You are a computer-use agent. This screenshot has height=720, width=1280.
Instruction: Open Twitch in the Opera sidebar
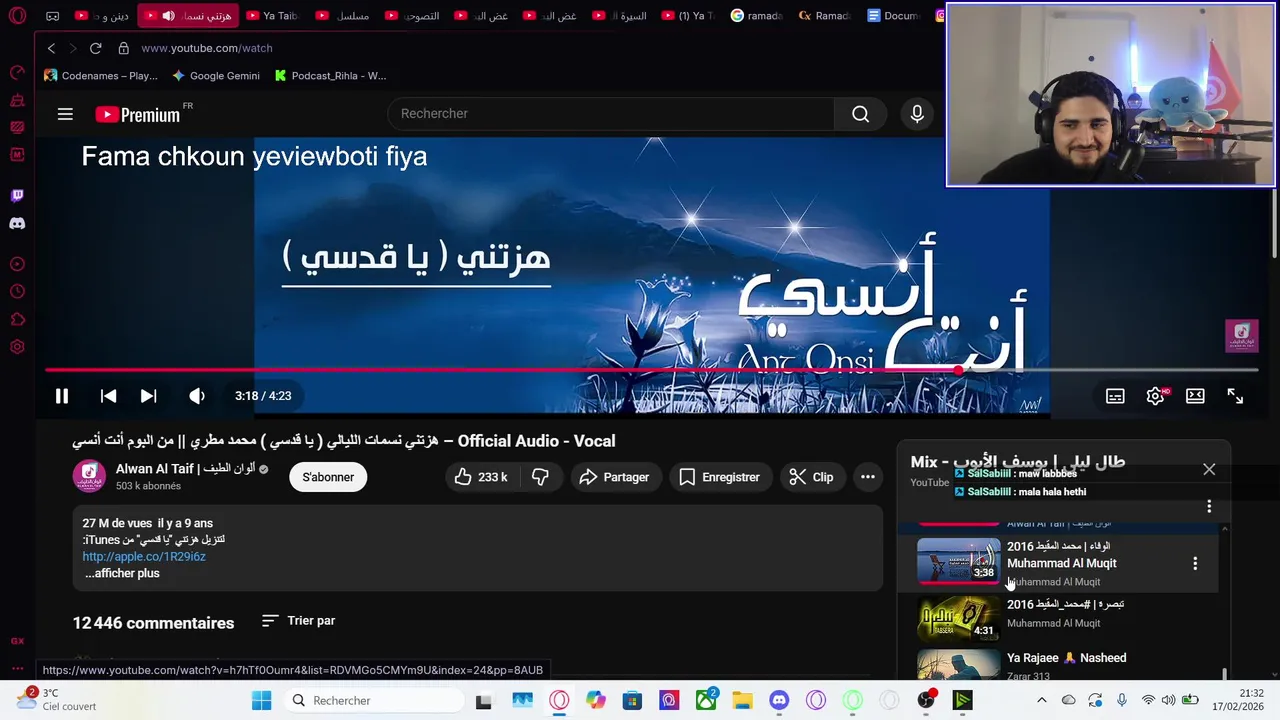coord(17,196)
